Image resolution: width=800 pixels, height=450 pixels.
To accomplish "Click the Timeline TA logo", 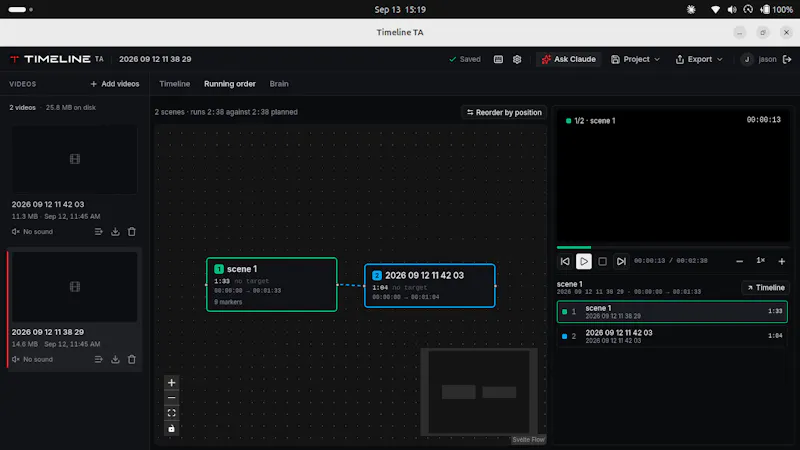I will [x=57, y=59].
